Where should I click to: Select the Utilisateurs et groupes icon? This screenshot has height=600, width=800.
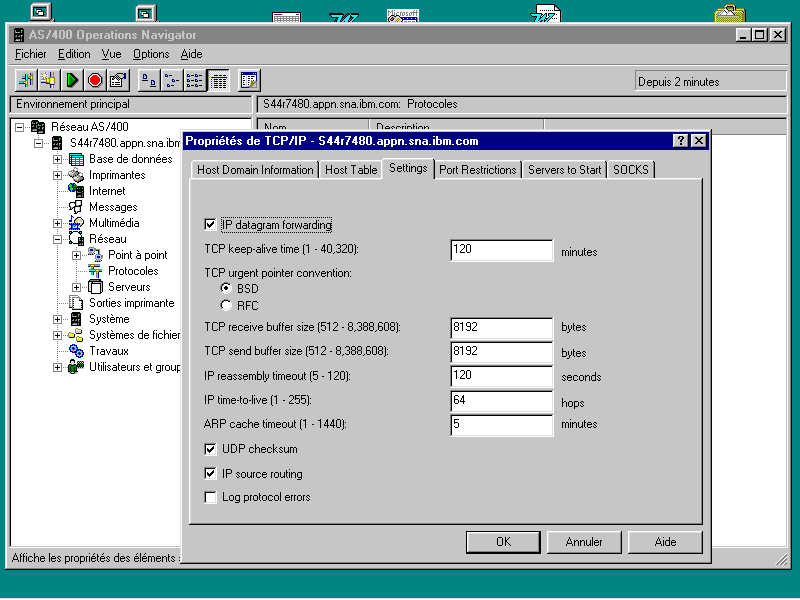coord(76,367)
